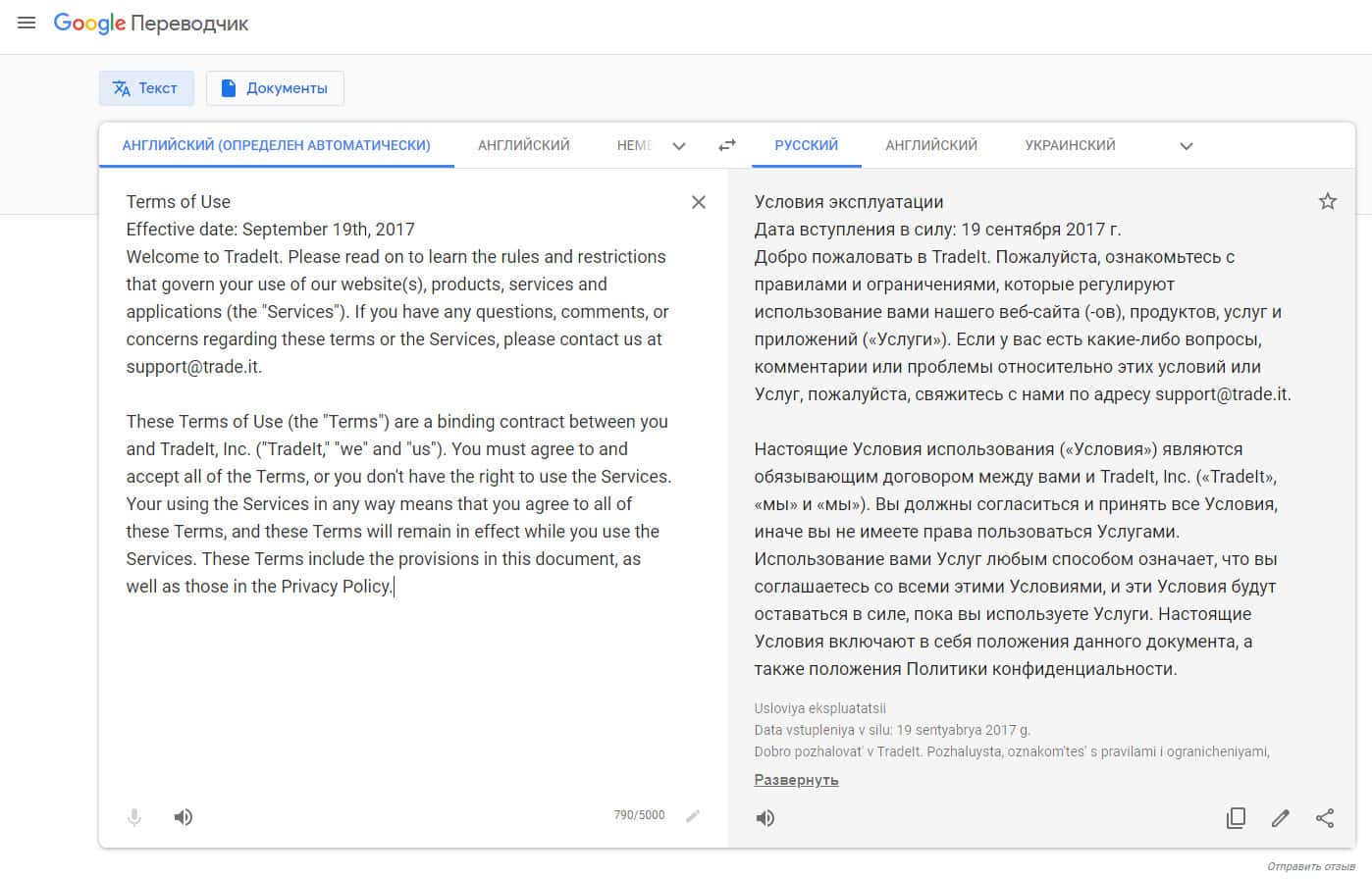The height and width of the screenshot is (879, 1372).
Task: Select auto-detected English source tab
Action: (x=277, y=145)
